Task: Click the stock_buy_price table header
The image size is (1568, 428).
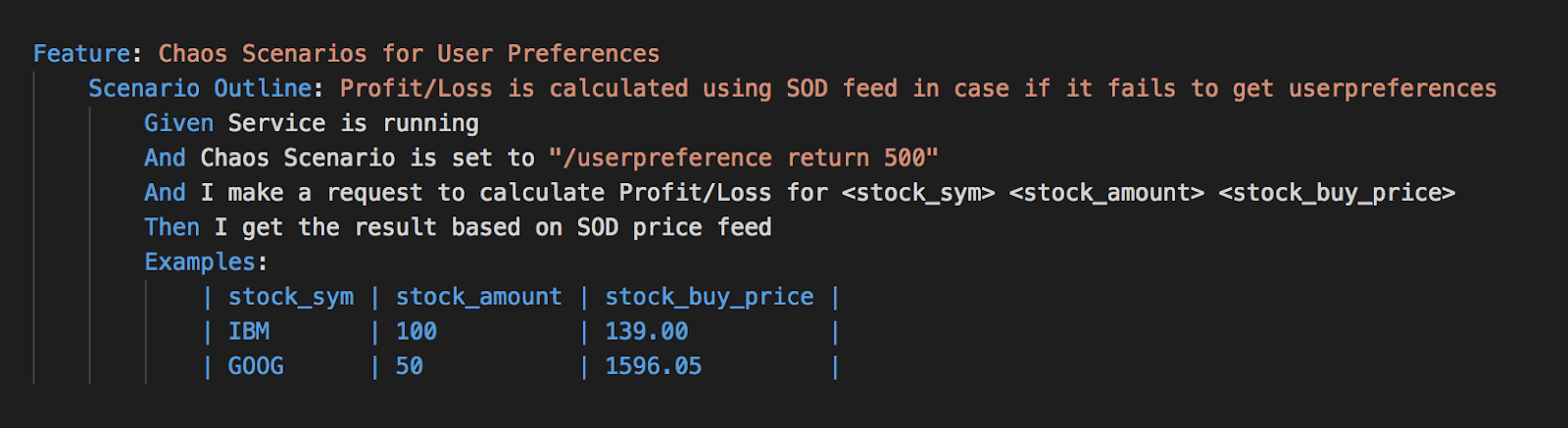Action: coord(709,297)
